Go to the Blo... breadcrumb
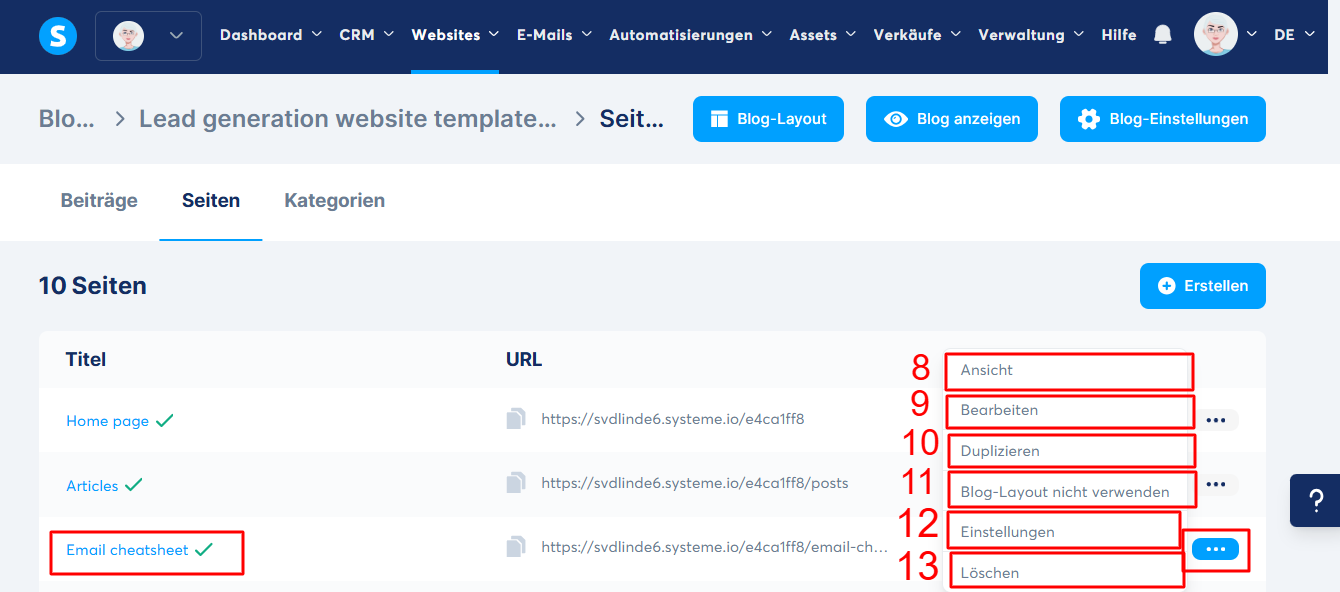The width and height of the screenshot is (1340, 592). point(67,119)
